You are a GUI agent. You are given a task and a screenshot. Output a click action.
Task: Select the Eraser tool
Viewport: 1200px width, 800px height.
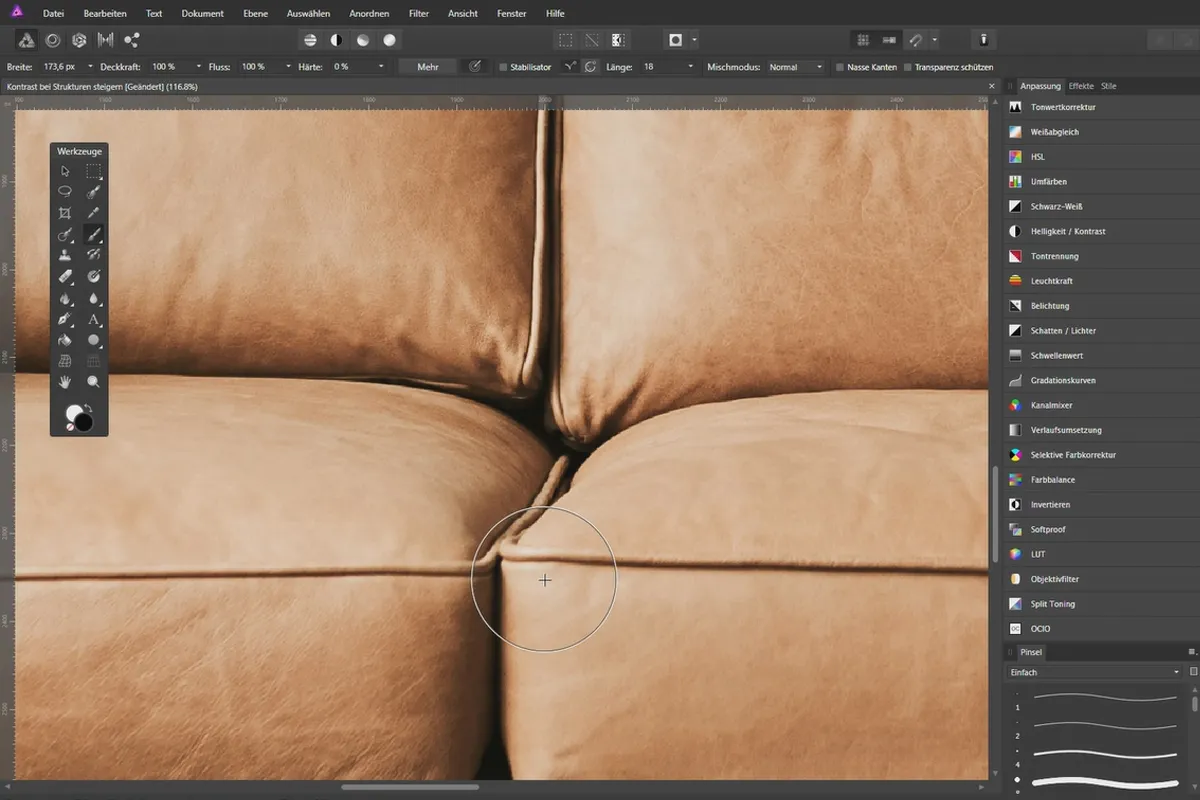point(65,276)
